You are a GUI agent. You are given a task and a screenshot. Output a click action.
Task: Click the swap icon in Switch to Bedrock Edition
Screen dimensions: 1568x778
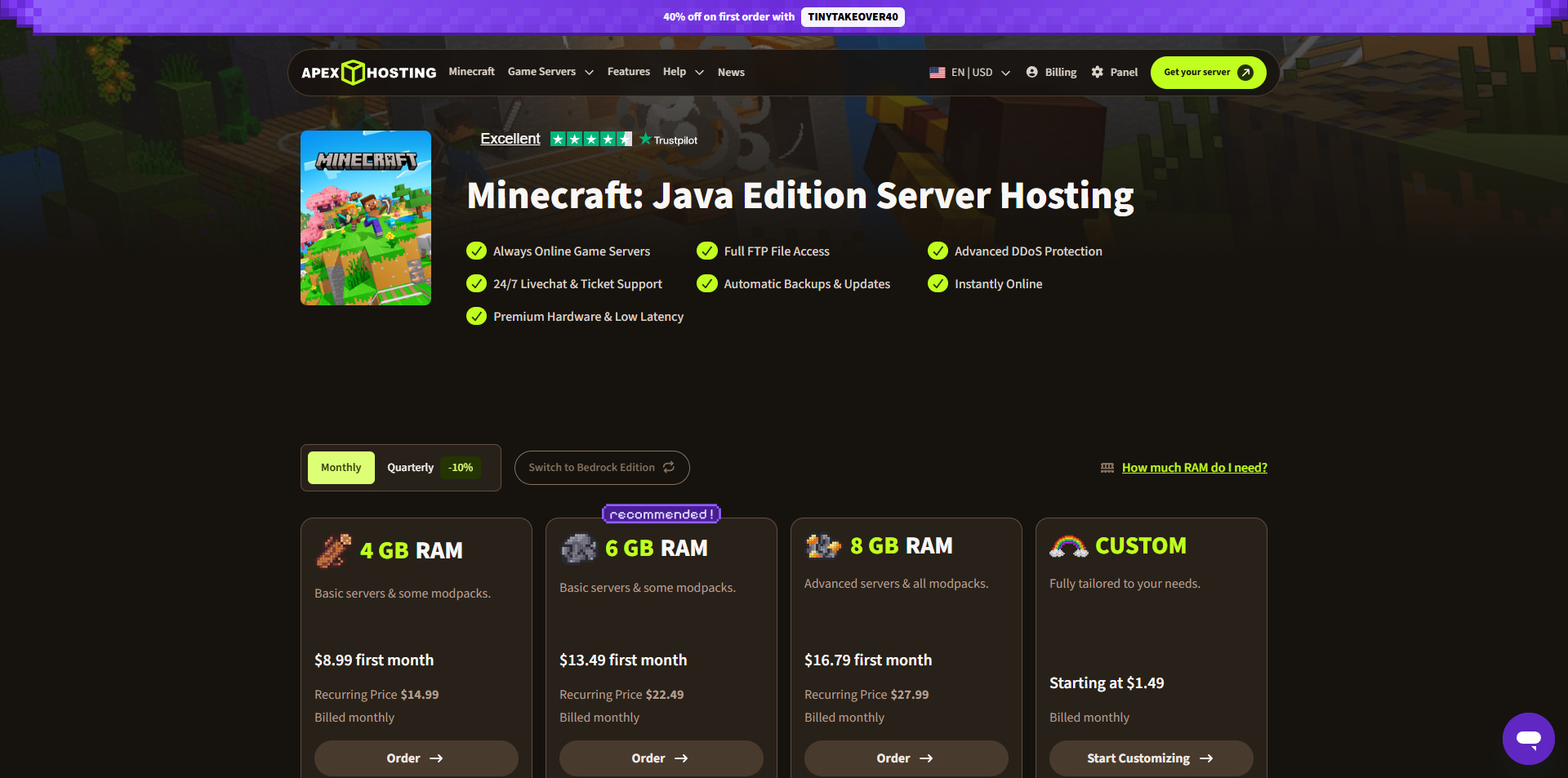(x=669, y=467)
